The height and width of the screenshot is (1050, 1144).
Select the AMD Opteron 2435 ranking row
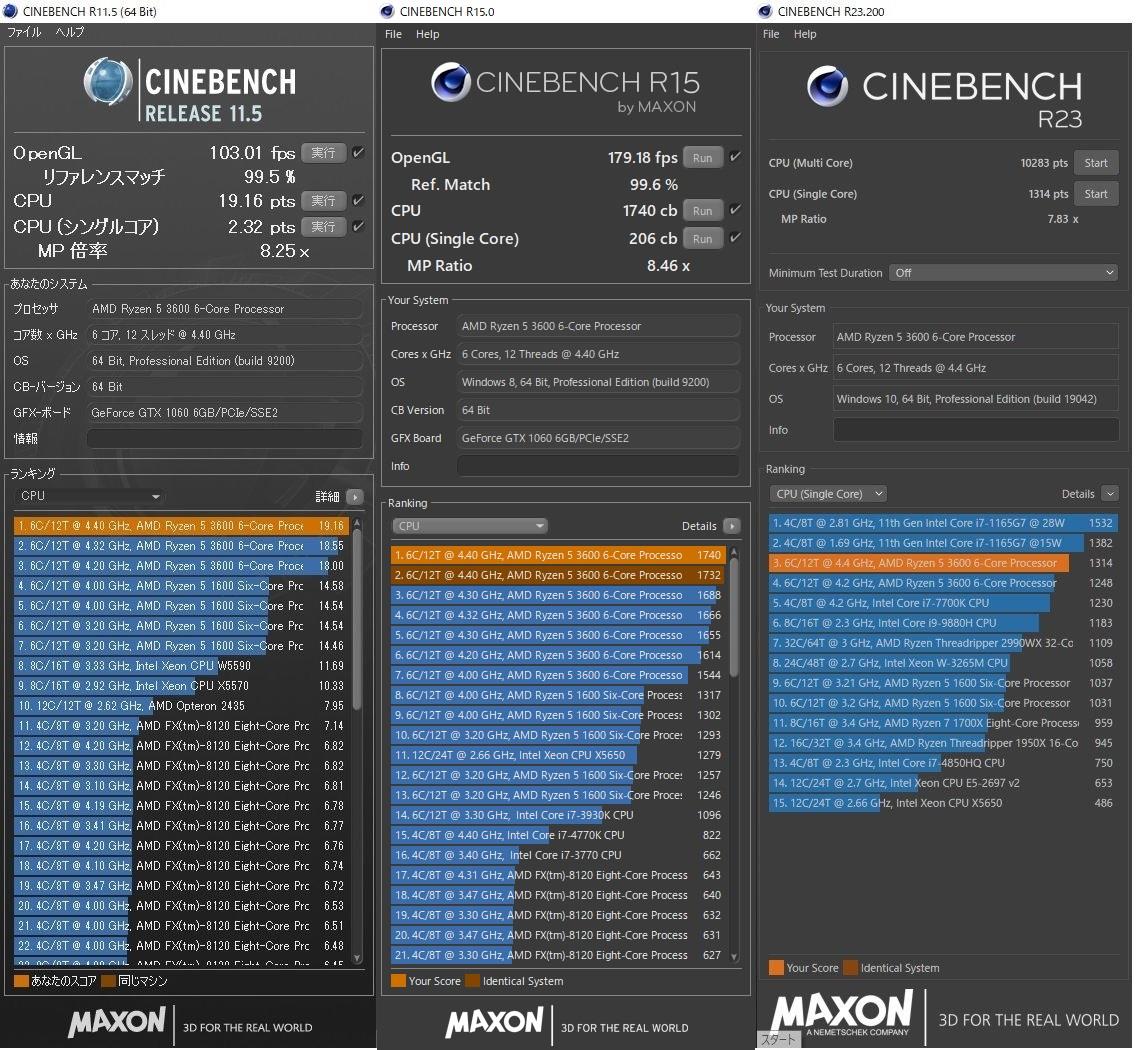coord(181,706)
